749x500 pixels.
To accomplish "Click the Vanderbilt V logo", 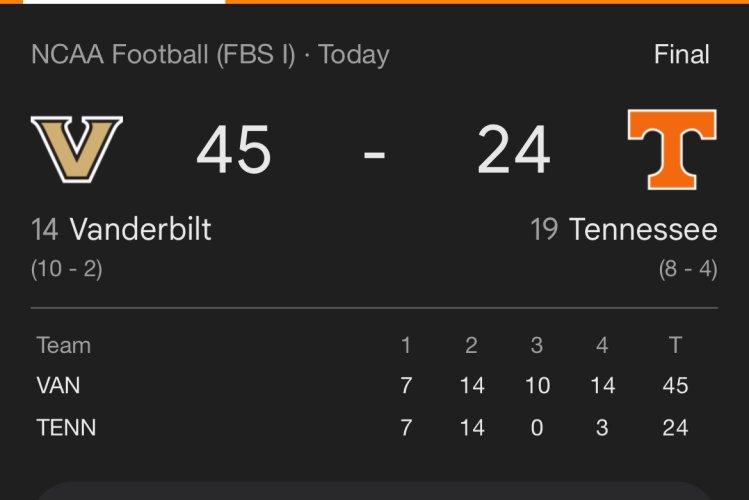I will (77, 149).
